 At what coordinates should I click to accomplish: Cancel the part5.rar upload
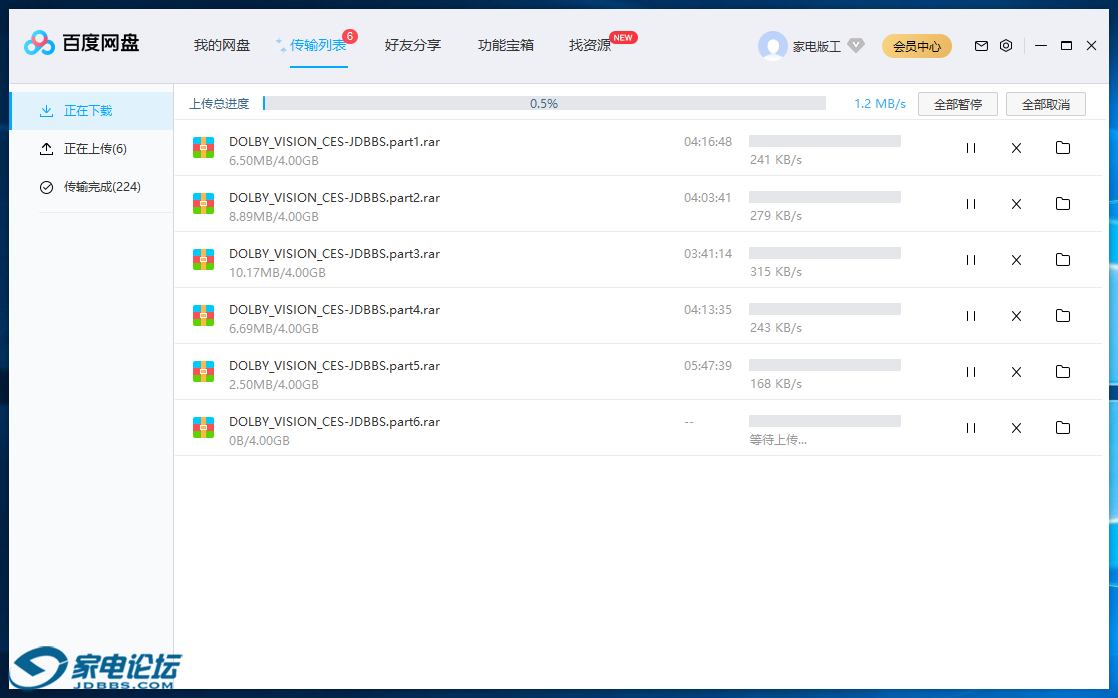pyautogui.click(x=1016, y=372)
